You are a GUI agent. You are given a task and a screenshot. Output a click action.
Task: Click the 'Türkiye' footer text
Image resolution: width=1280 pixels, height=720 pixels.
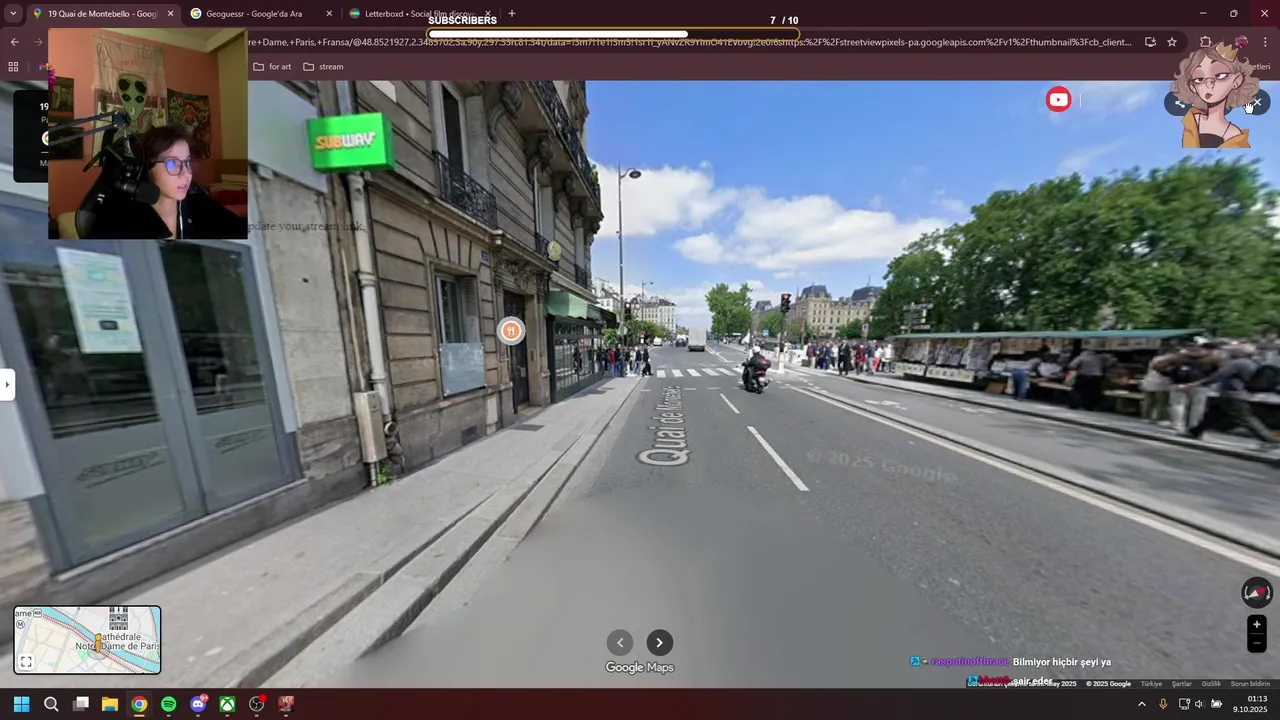(1152, 684)
